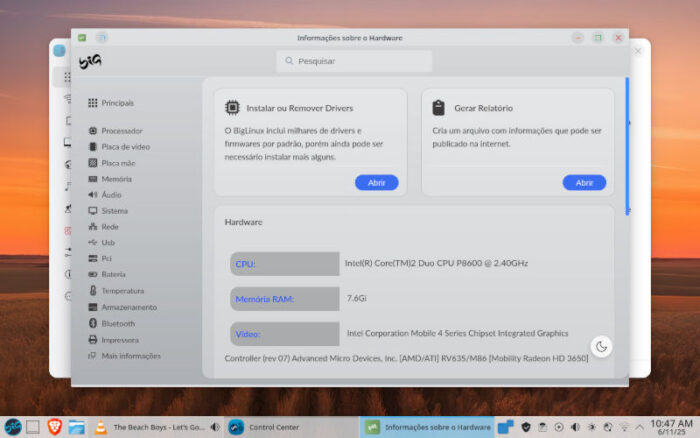Select the CPU label row

click(x=285, y=264)
